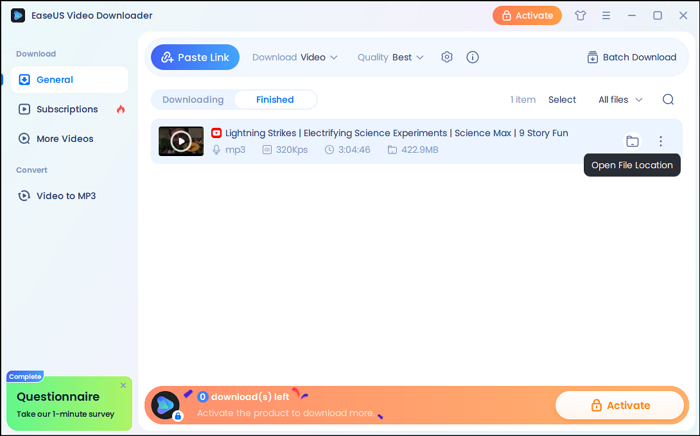Image resolution: width=700 pixels, height=436 pixels.
Task: Open Subscriptions in the sidebar
Action: [x=69, y=109]
